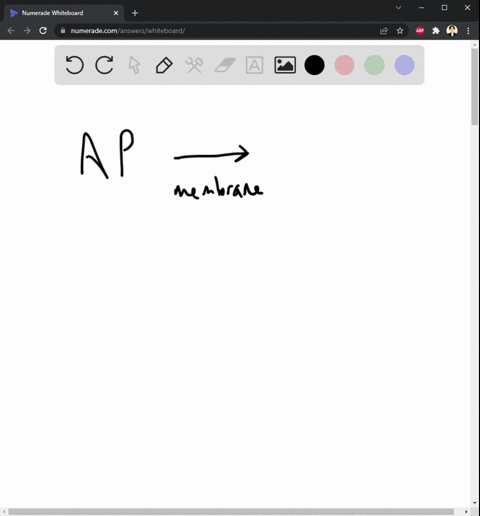Screen dimensions: 480x516
Task: Click the horizontal scrollbar thumb
Action: [231, 512]
